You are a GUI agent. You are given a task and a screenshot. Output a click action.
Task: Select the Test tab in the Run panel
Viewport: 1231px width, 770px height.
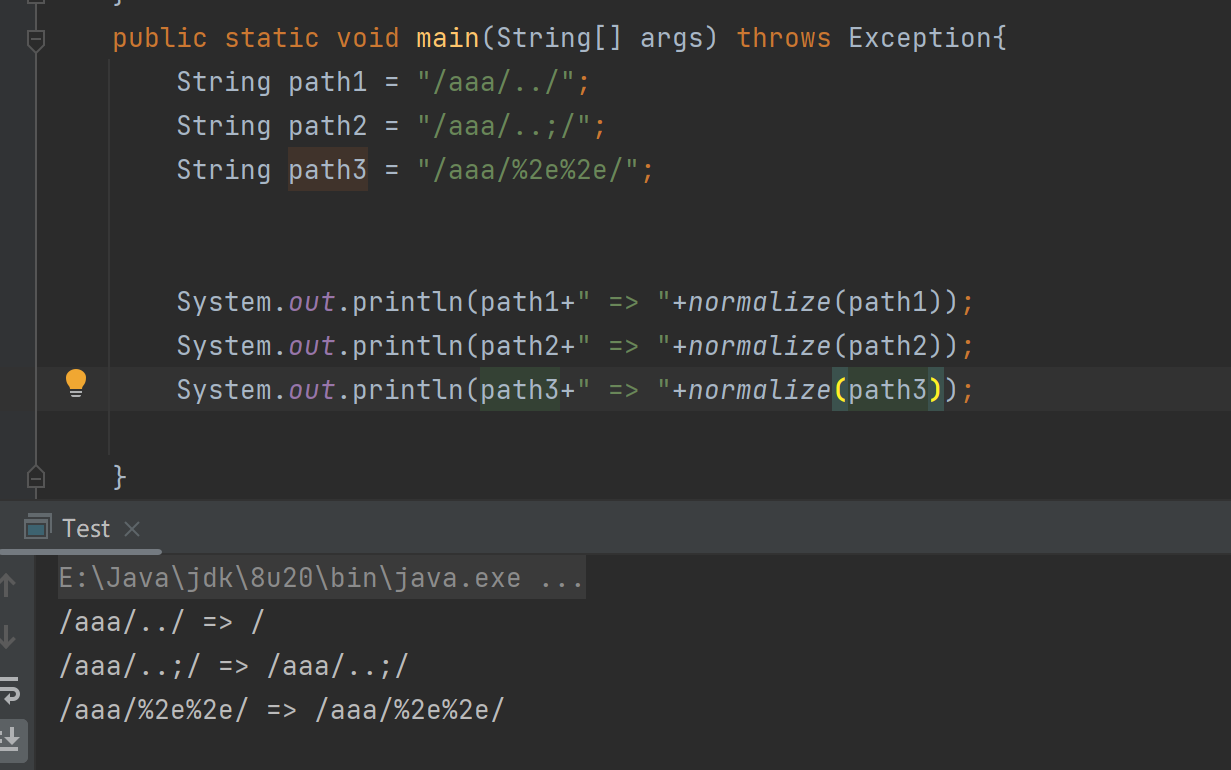pos(86,528)
